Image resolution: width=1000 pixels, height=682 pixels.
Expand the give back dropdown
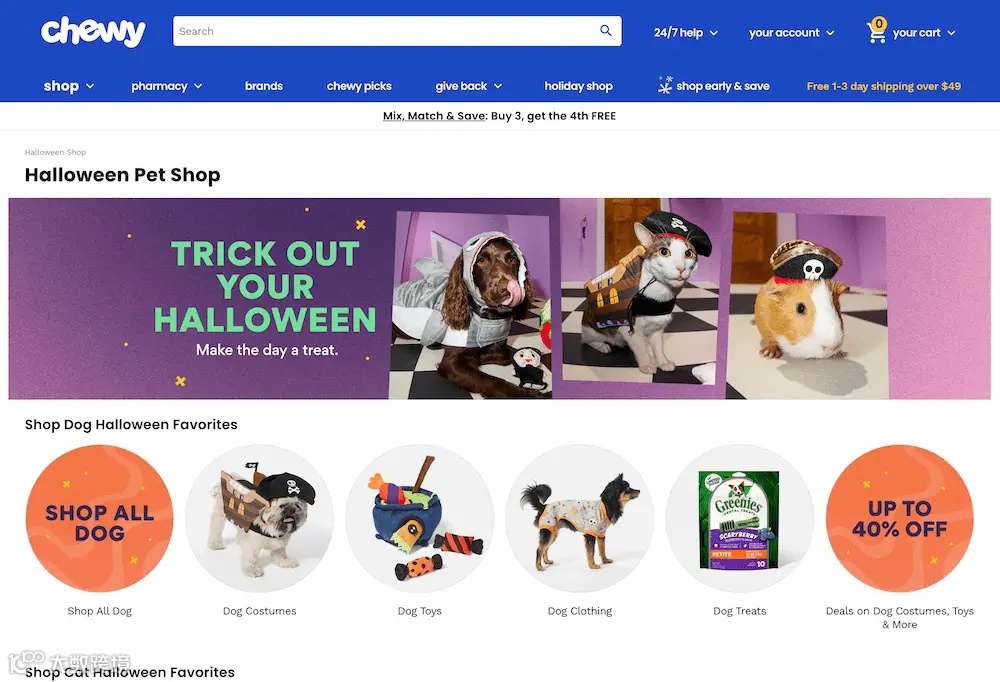[469, 86]
